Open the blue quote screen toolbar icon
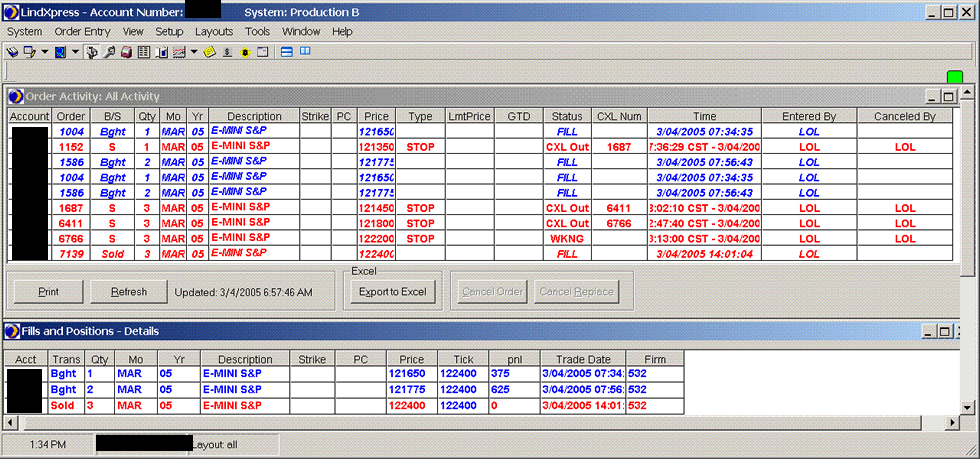Screen dimensions: 980x459 (x=60, y=53)
